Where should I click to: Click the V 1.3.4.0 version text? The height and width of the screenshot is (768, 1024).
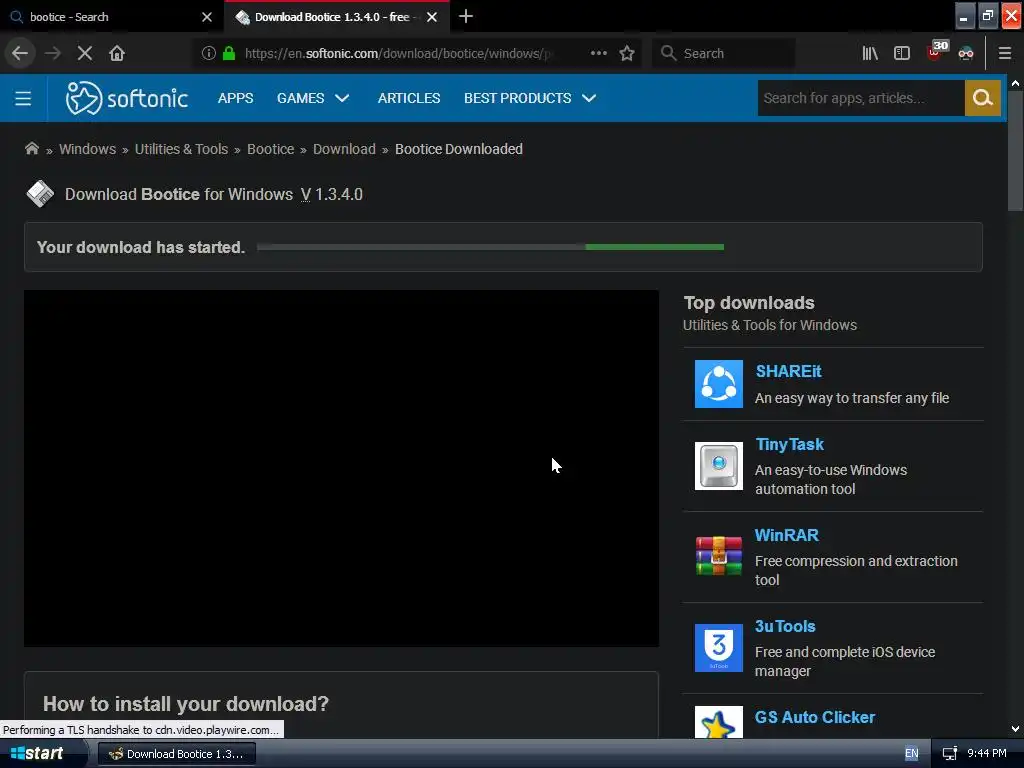(332, 195)
